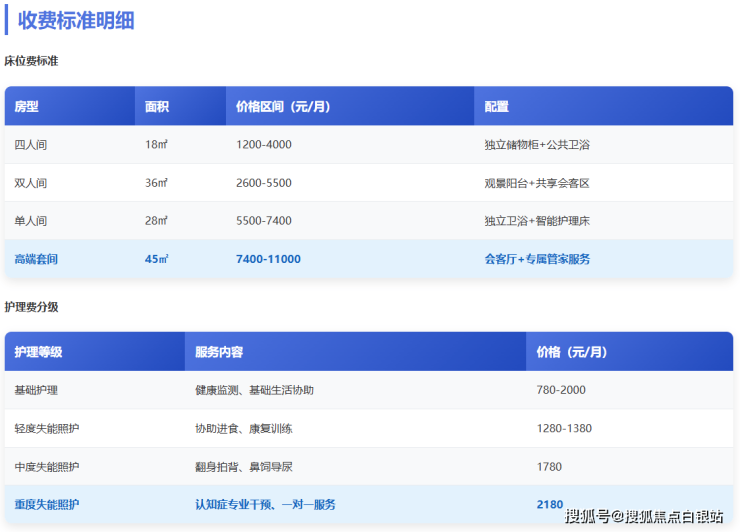The height and width of the screenshot is (532, 740).
Task: Select the 服务内容 column header
Action: [x=219, y=352]
